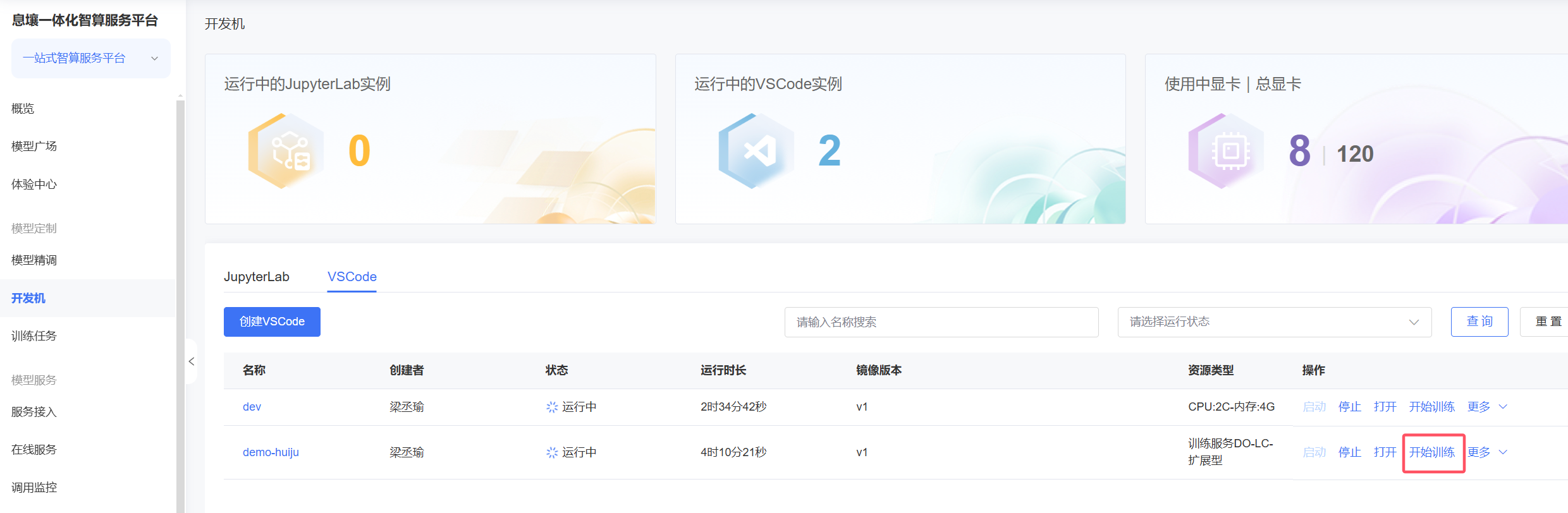Click 停止 for the demo-huiju instance
Image resolution: width=1568 pixels, height=513 pixels.
[x=1350, y=452]
